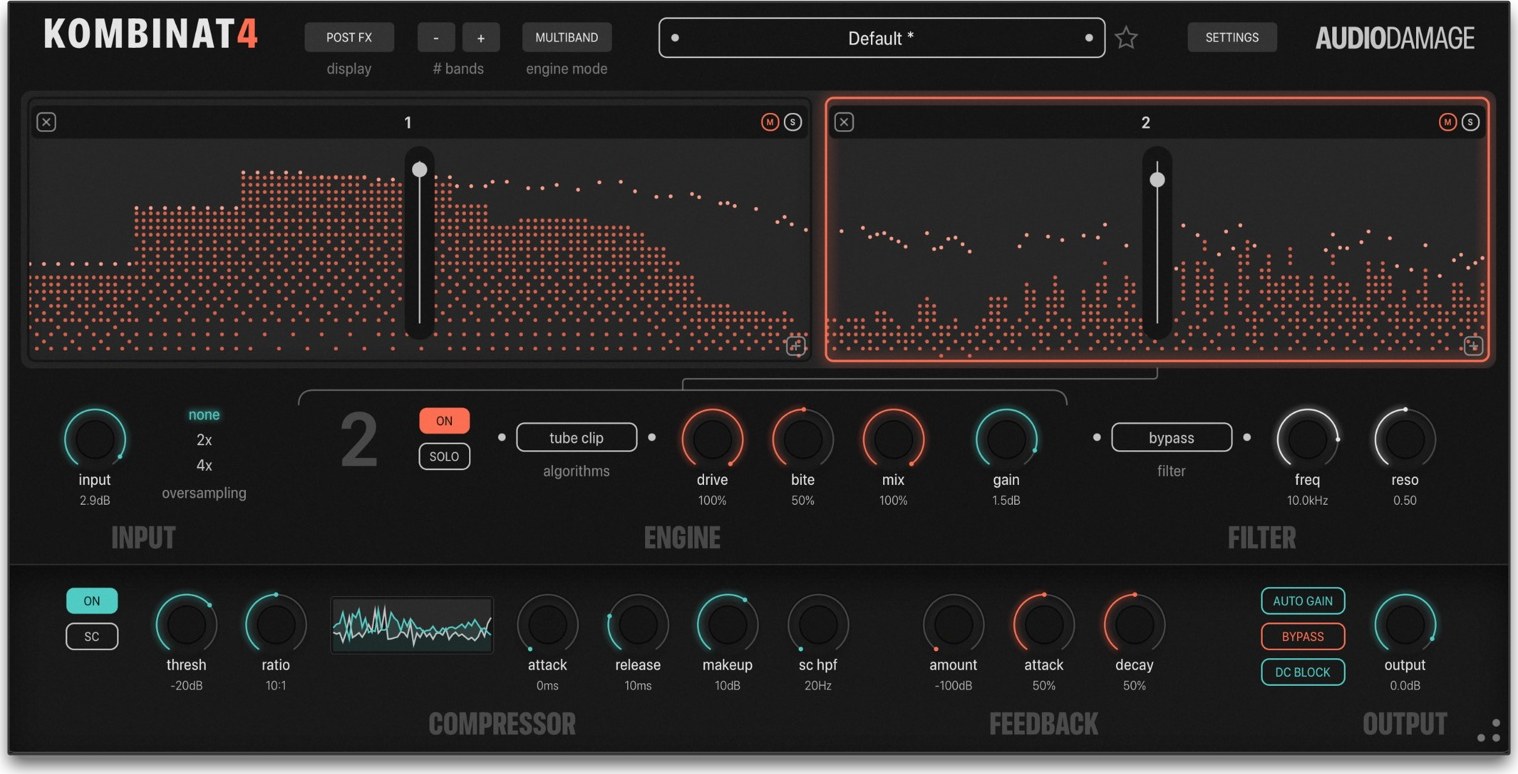1518x774 pixels.
Task: Click the compressor thresh knob
Action: pyautogui.click(x=186, y=624)
